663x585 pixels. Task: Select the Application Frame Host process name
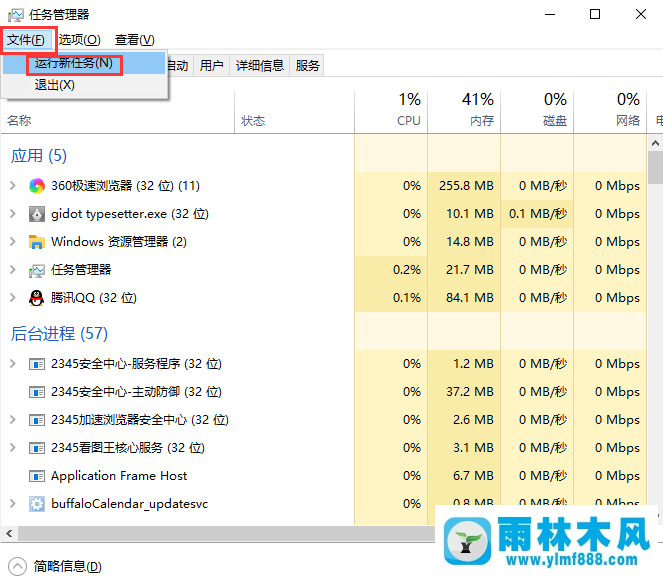tap(119, 476)
